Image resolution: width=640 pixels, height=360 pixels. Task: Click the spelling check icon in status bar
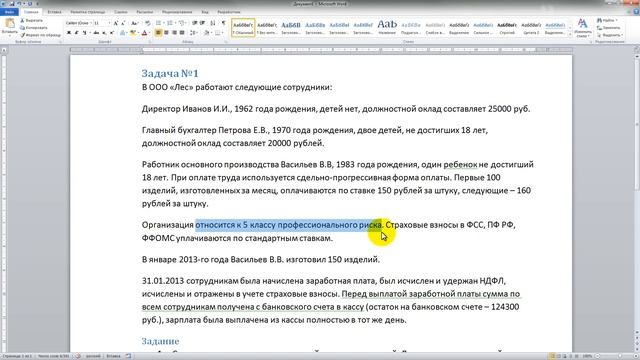[x=78, y=356]
